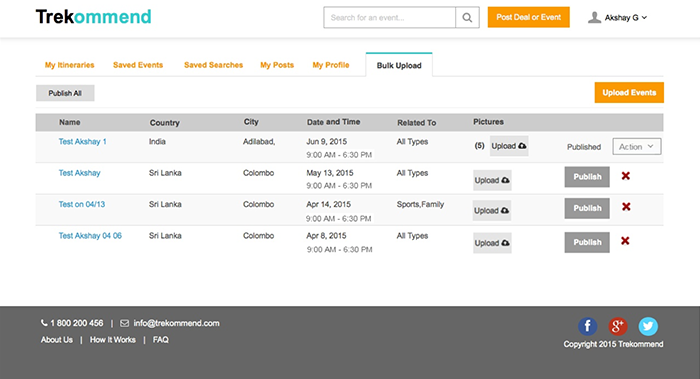
Task: Publish the Test Akshay 04 06 event
Action: tap(587, 242)
